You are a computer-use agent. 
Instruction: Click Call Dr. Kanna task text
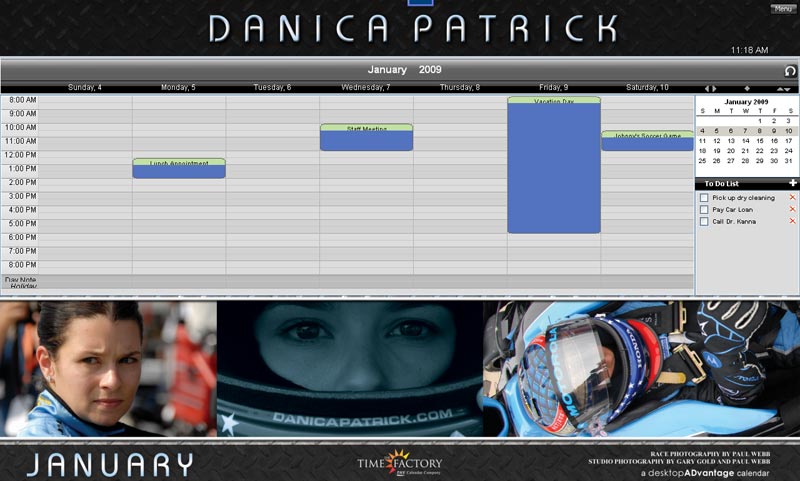tap(734, 221)
